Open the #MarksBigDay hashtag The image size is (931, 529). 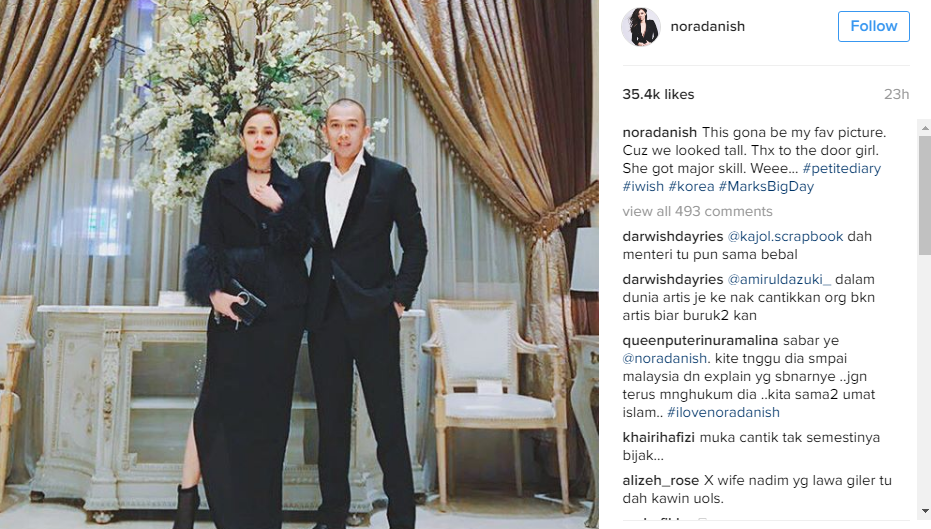[766, 186]
